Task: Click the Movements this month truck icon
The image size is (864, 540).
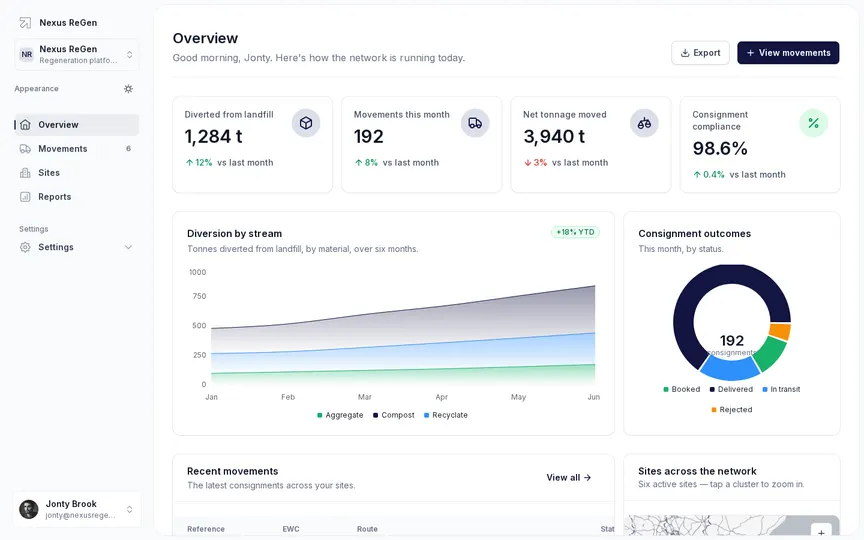Action: [x=475, y=123]
